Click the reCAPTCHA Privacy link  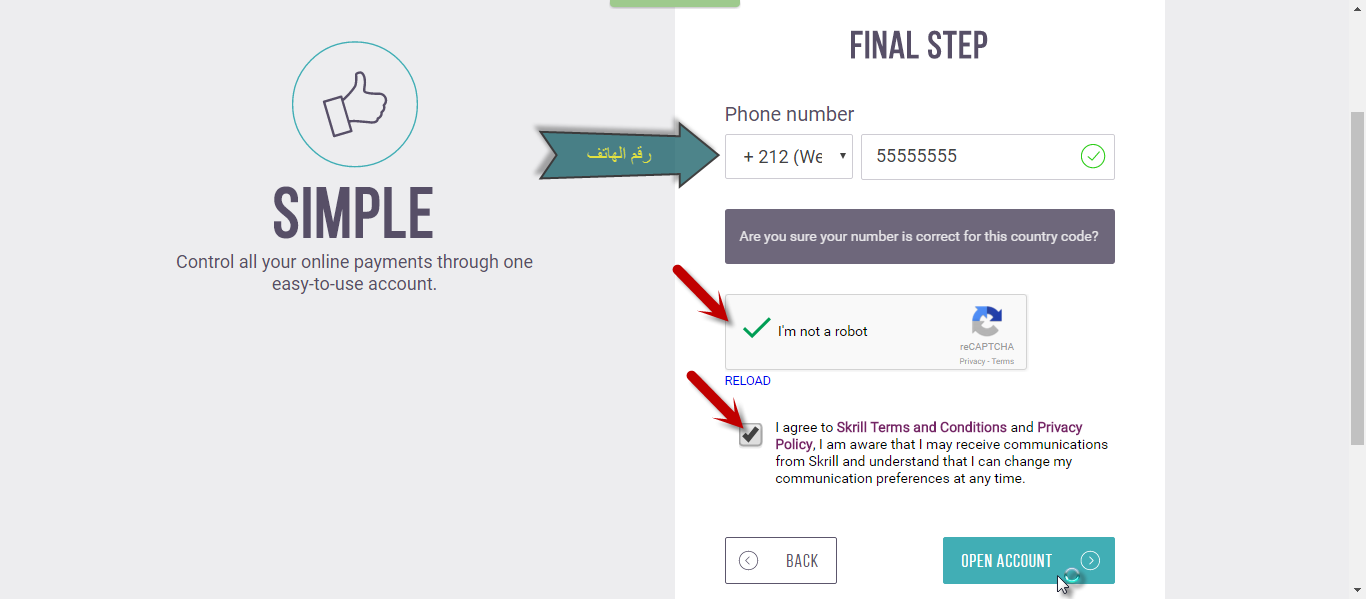pos(971,361)
